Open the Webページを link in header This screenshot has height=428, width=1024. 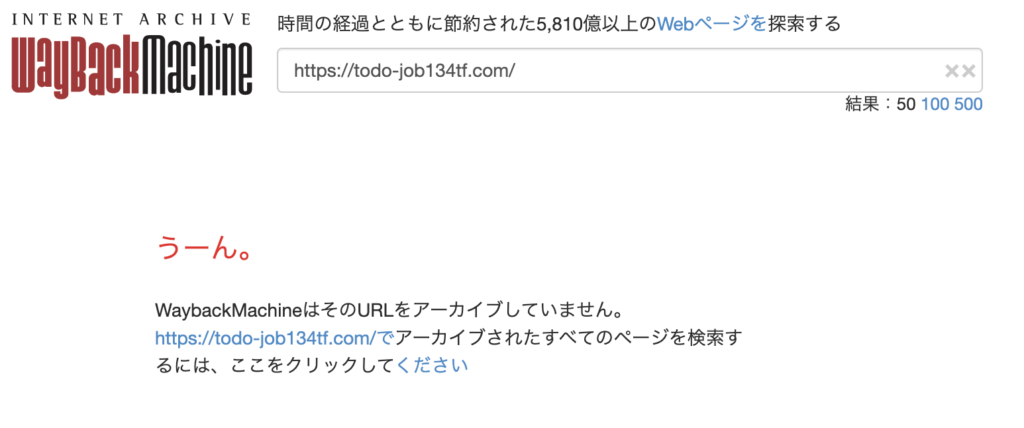click(x=711, y=25)
